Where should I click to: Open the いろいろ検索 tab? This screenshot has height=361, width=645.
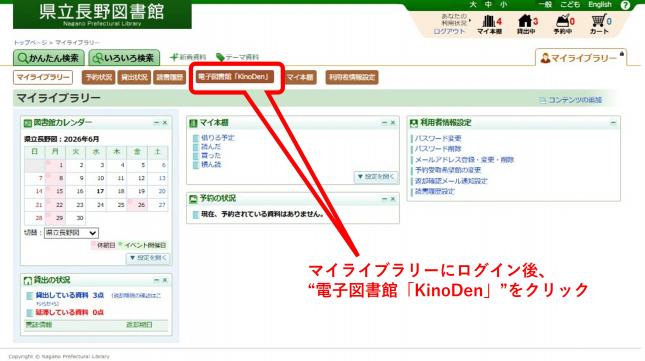[124, 58]
